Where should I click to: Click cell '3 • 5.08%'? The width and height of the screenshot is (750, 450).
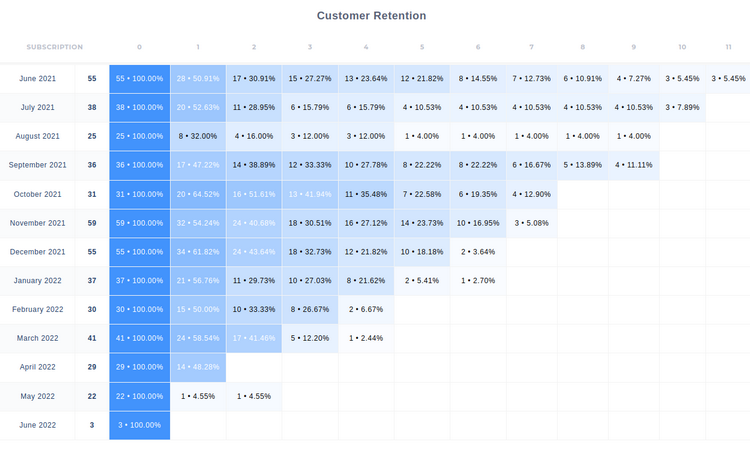click(531, 223)
